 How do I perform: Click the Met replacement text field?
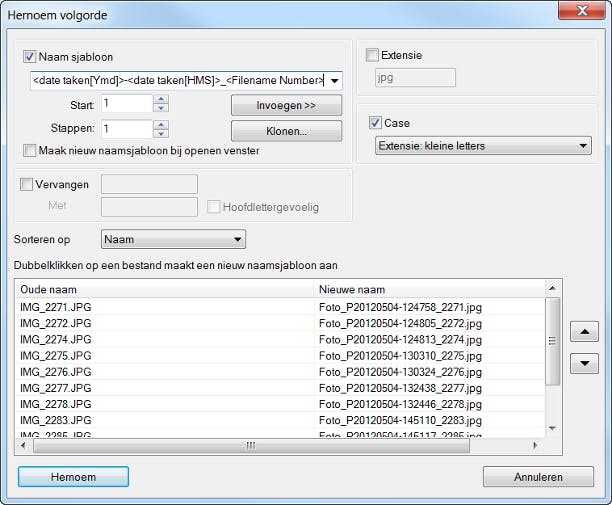pyautogui.click(x=149, y=207)
